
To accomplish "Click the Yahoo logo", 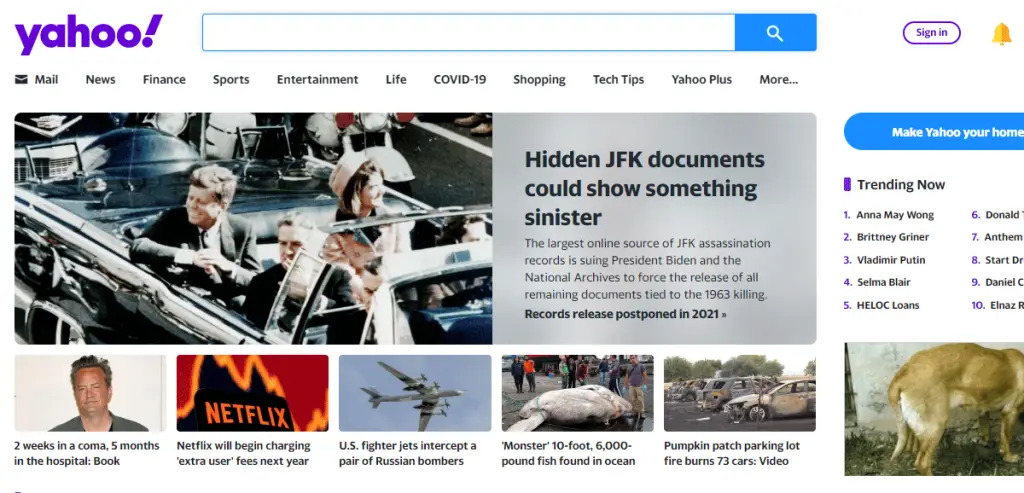I will pos(89,34).
